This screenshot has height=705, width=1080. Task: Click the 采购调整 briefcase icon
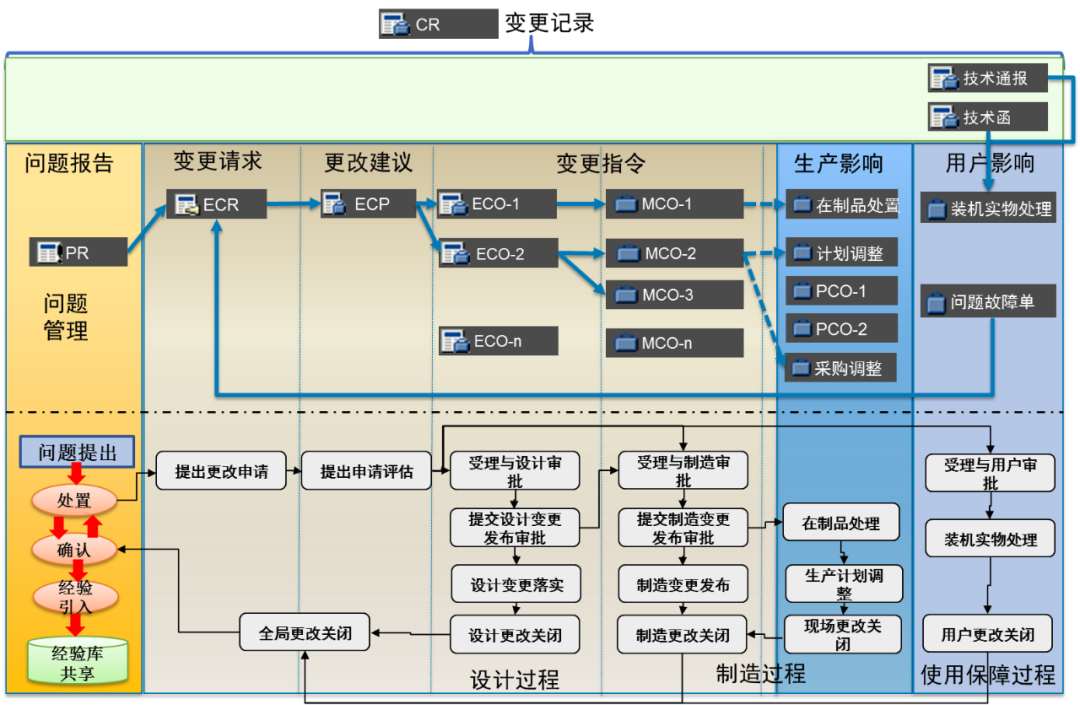click(800, 368)
